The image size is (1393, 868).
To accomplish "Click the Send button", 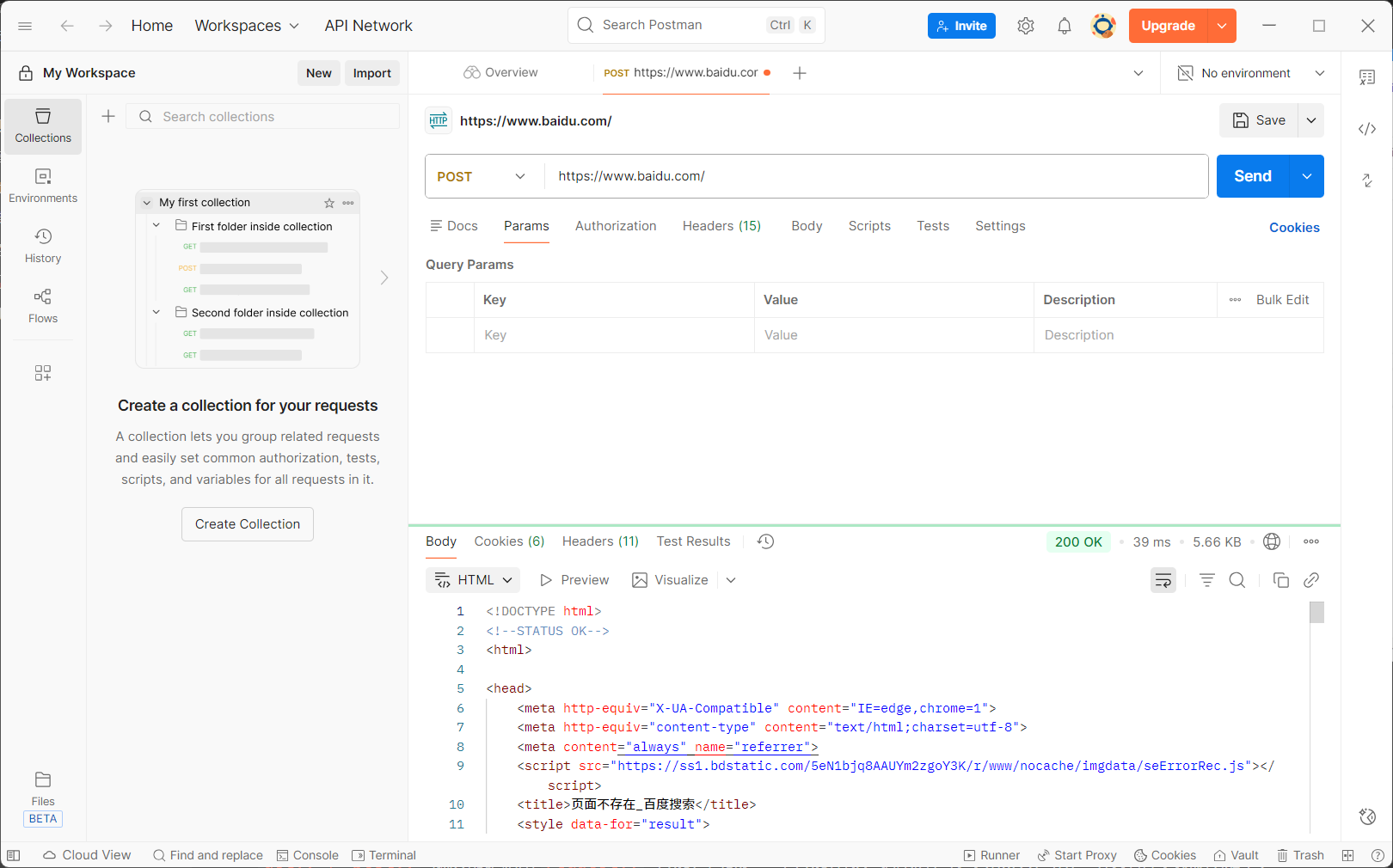I will pyautogui.click(x=1253, y=176).
